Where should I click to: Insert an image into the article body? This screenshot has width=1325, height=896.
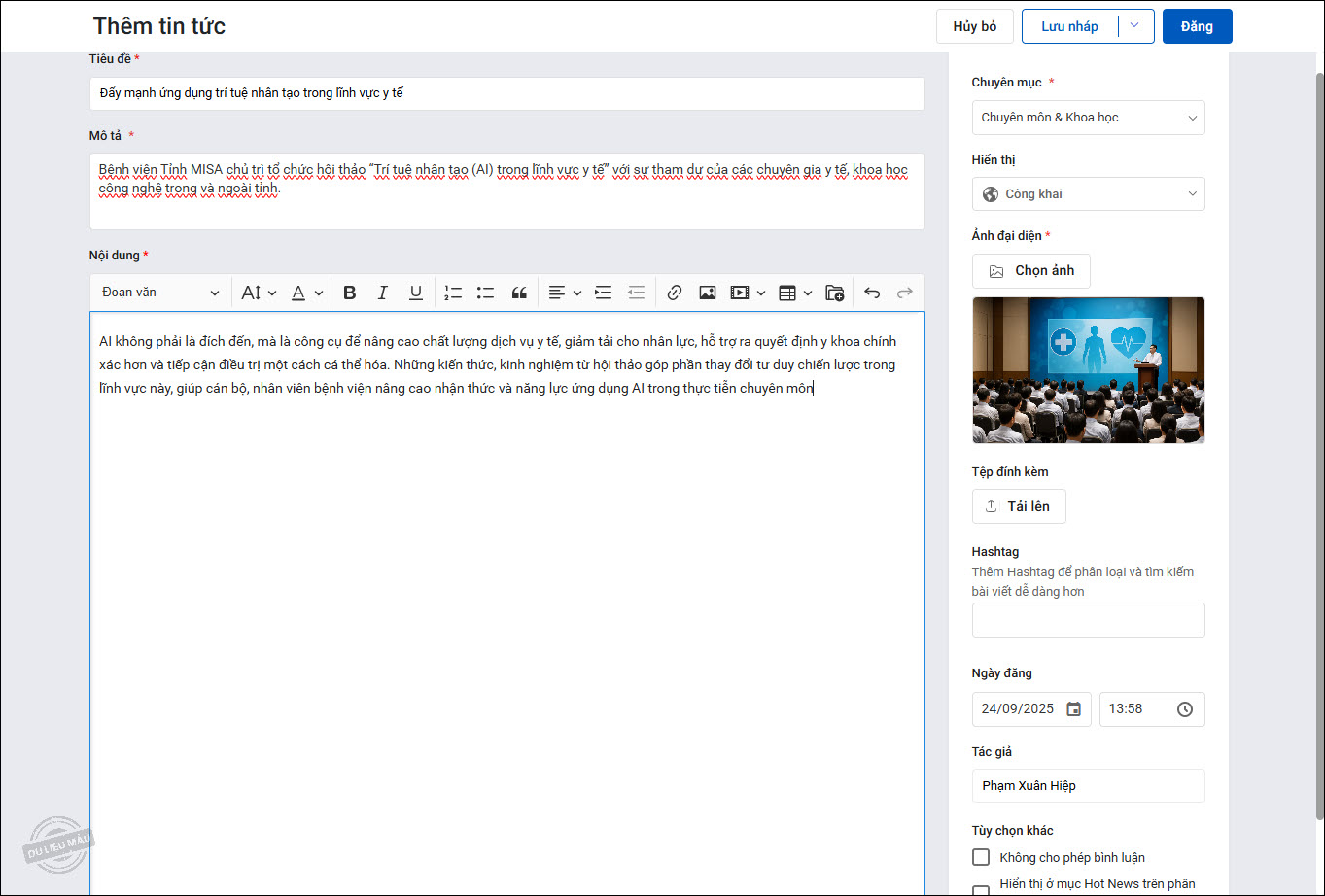pyautogui.click(x=707, y=293)
